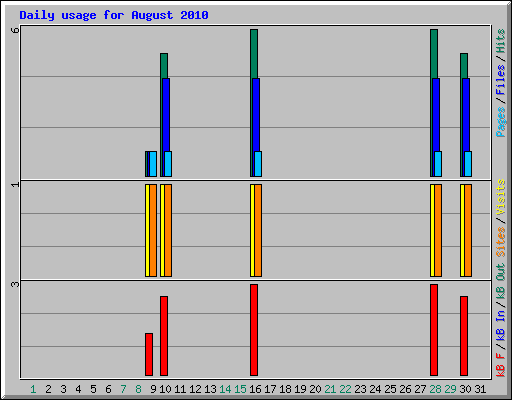This screenshot has width=512, height=400.
Task: Select the cyan pages bar for day 16
Action: (258, 164)
